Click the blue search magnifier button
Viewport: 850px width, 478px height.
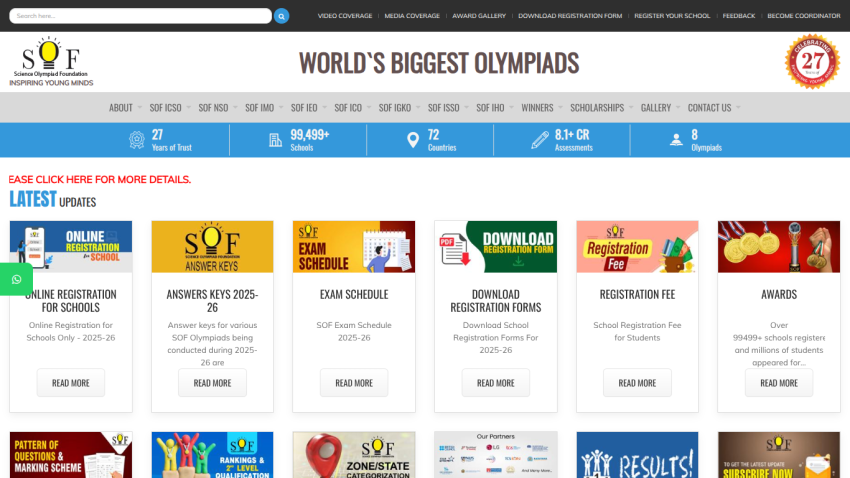point(281,16)
